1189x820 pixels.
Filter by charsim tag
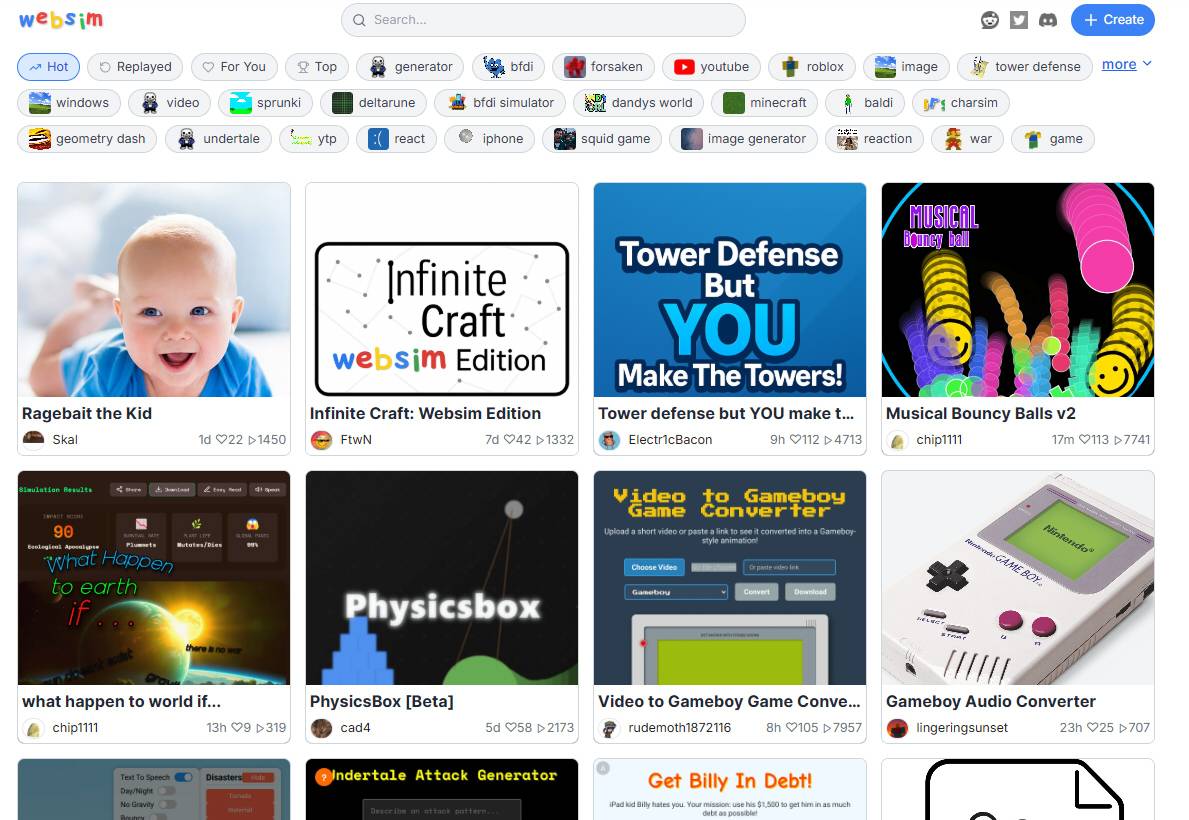point(961,102)
